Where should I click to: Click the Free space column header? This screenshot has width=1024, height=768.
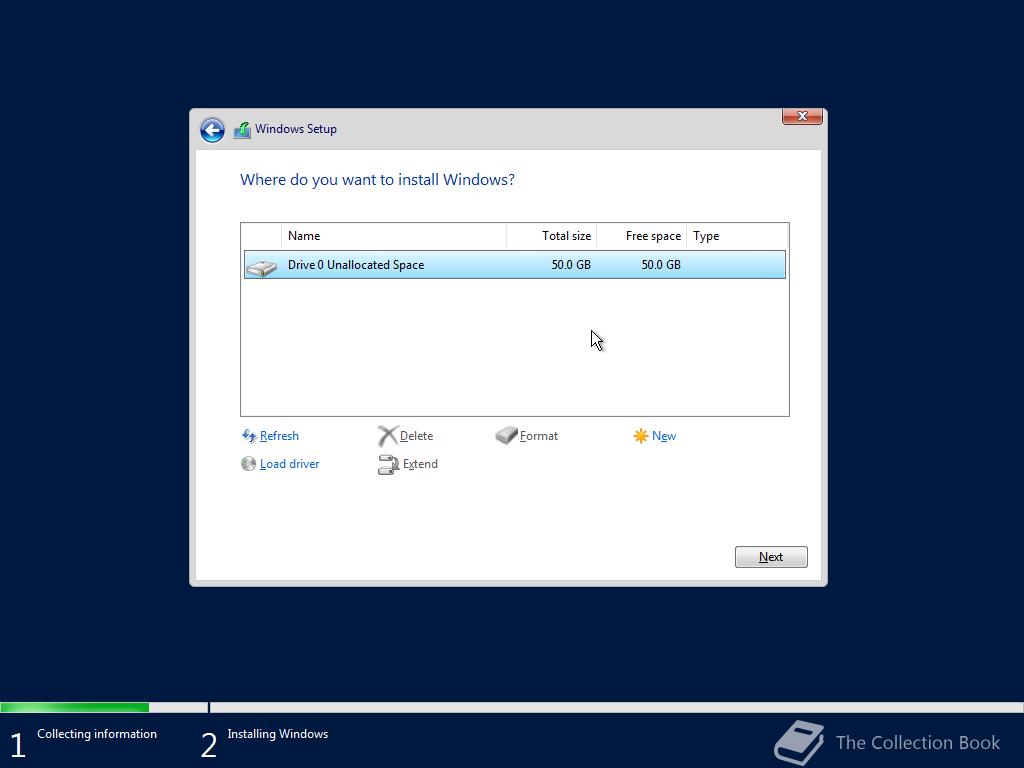(641, 236)
